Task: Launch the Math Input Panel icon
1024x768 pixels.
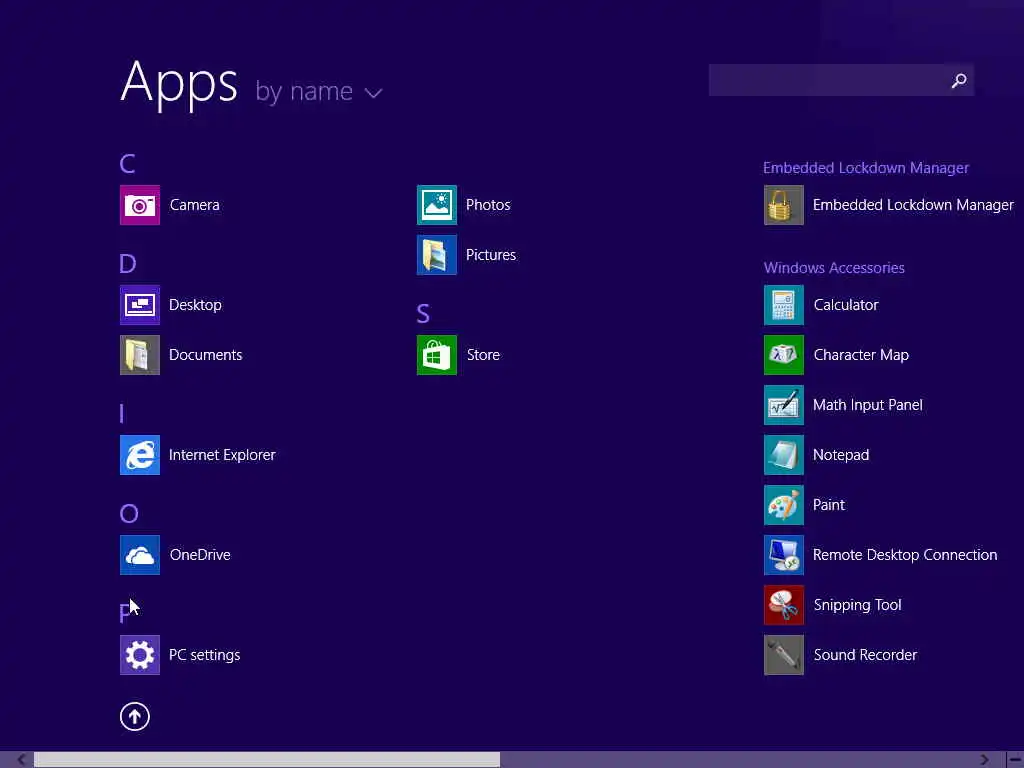Action: click(x=784, y=405)
